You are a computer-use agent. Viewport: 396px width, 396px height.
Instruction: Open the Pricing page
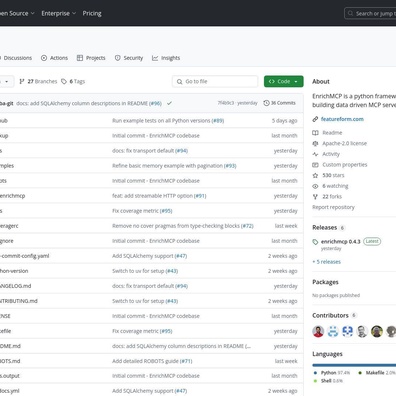click(x=92, y=13)
